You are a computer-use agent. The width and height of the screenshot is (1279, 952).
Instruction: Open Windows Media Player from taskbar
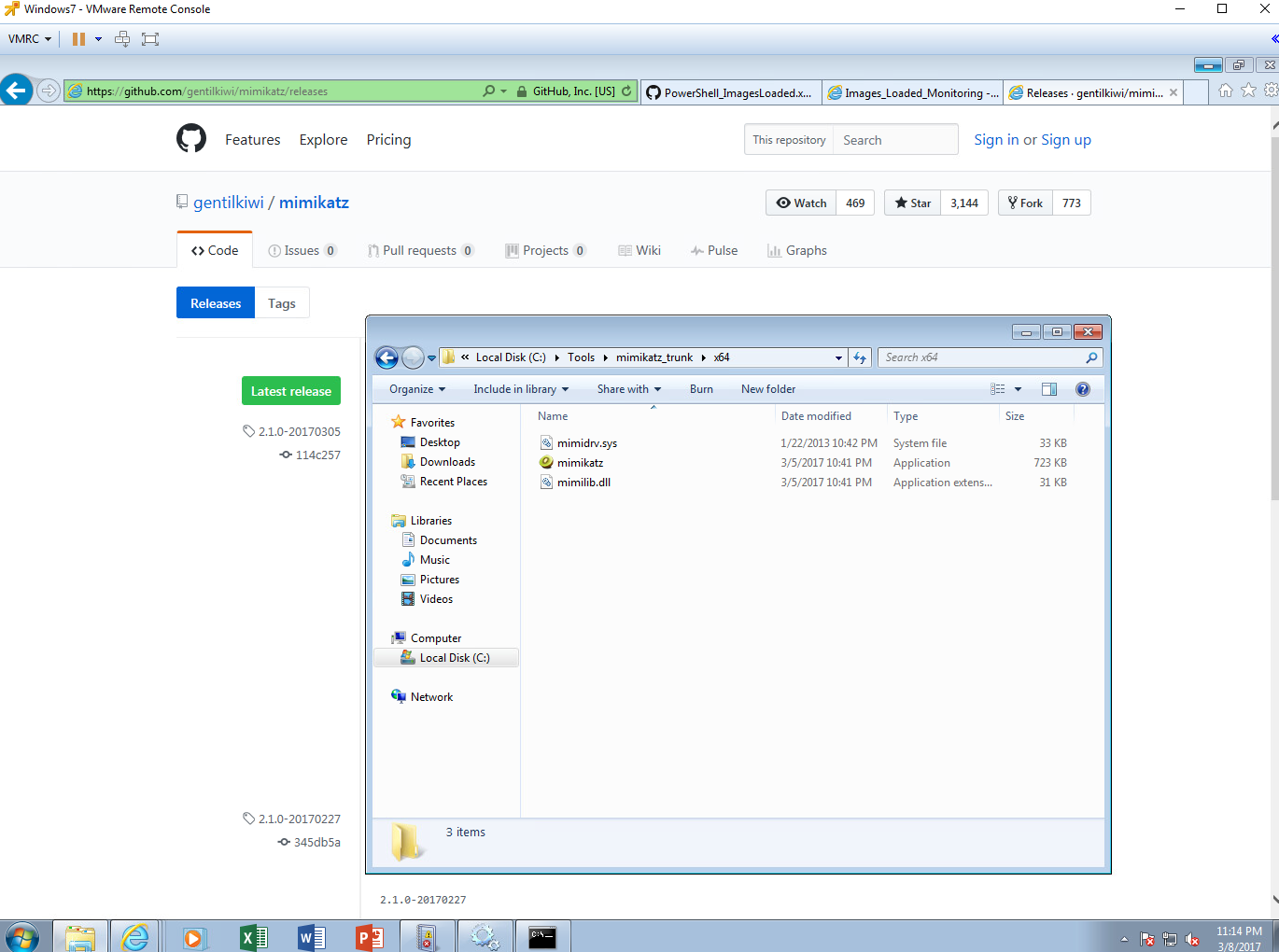(x=195, y=937)
